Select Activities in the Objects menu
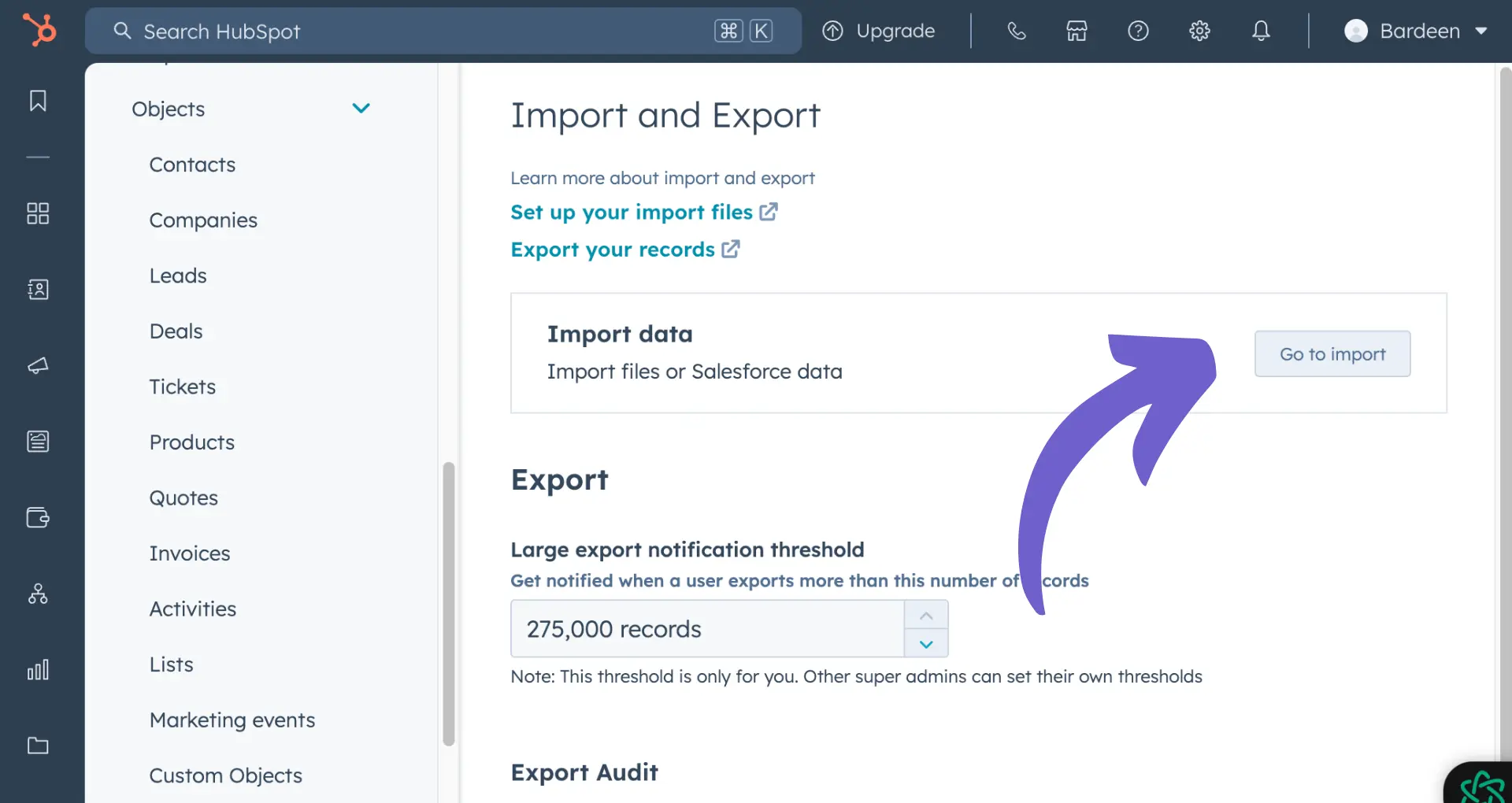This screenshot has width=1512, height=803. click(192, 609)
